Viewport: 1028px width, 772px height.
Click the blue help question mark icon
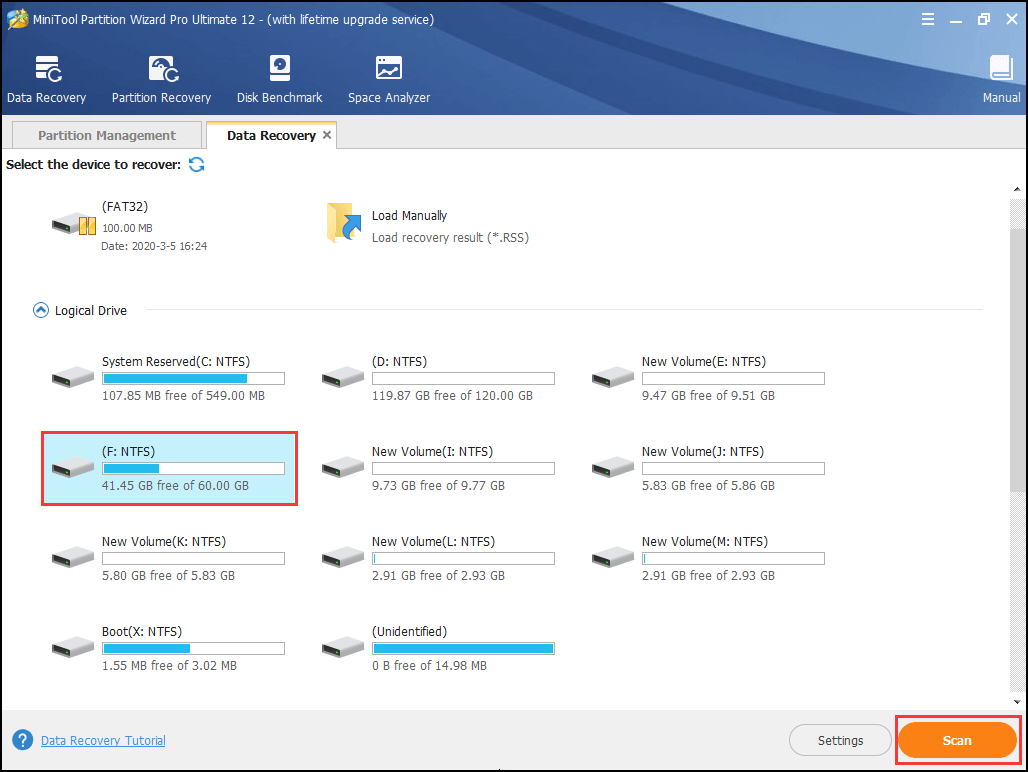tap(22, 740)
